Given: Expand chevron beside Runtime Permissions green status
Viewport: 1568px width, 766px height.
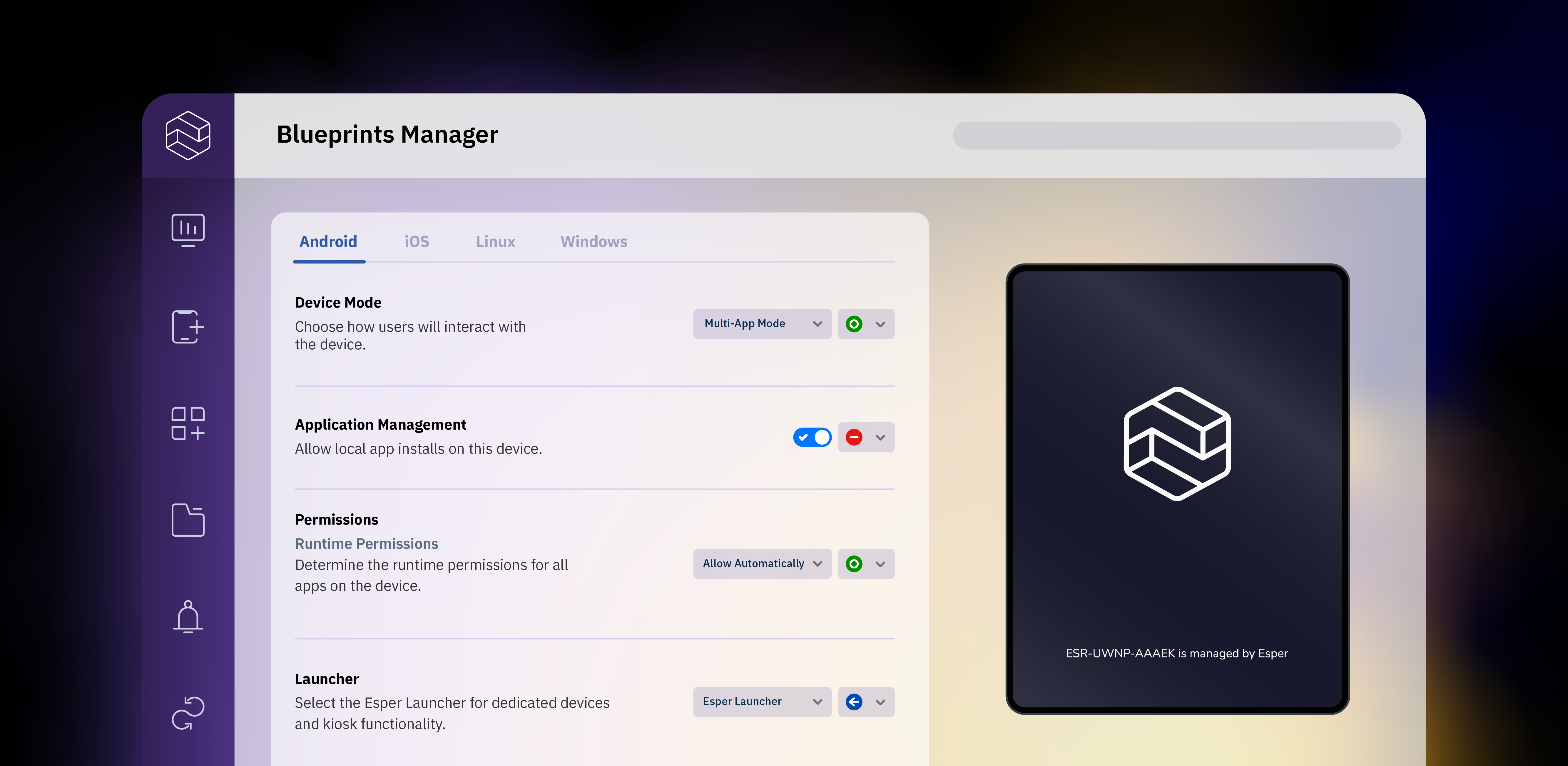Looking at the screenshot, I should pyautogui.click(x=880, y=564).
